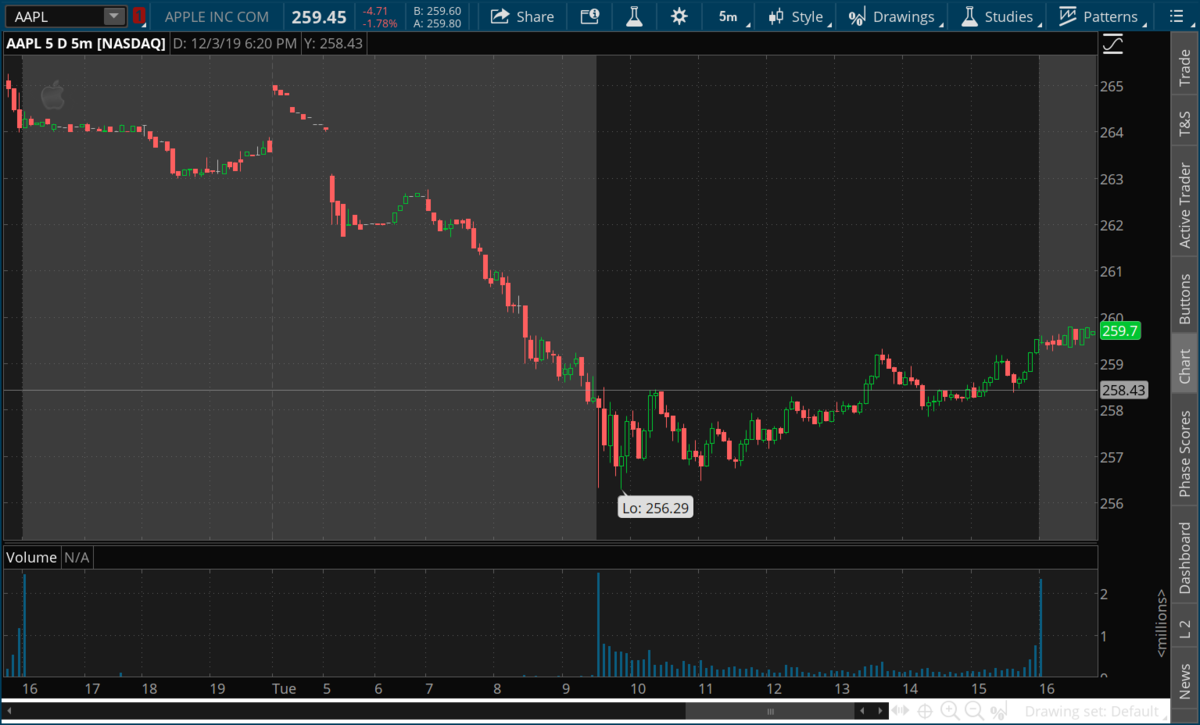
Task: Share the current chart
Action: (521, 16)
